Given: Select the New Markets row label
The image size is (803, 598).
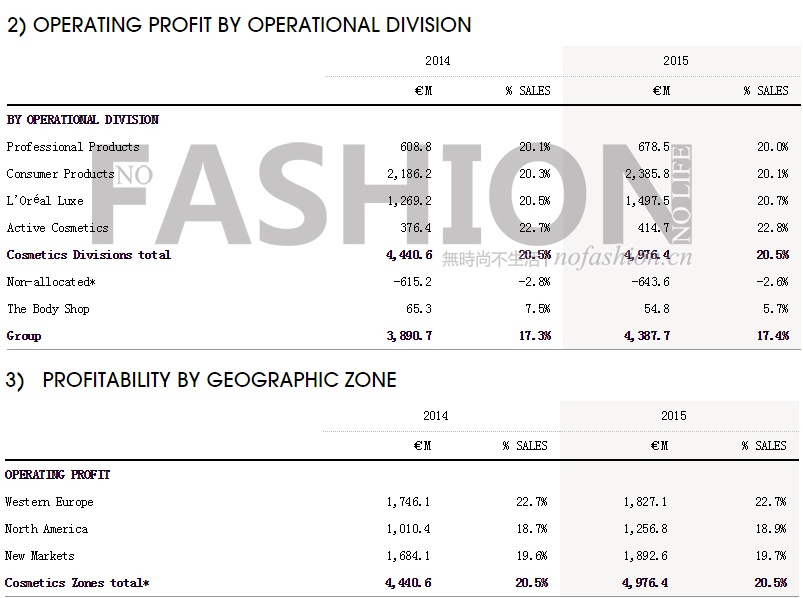Looking at the screenshot, I should pos(40,556).
